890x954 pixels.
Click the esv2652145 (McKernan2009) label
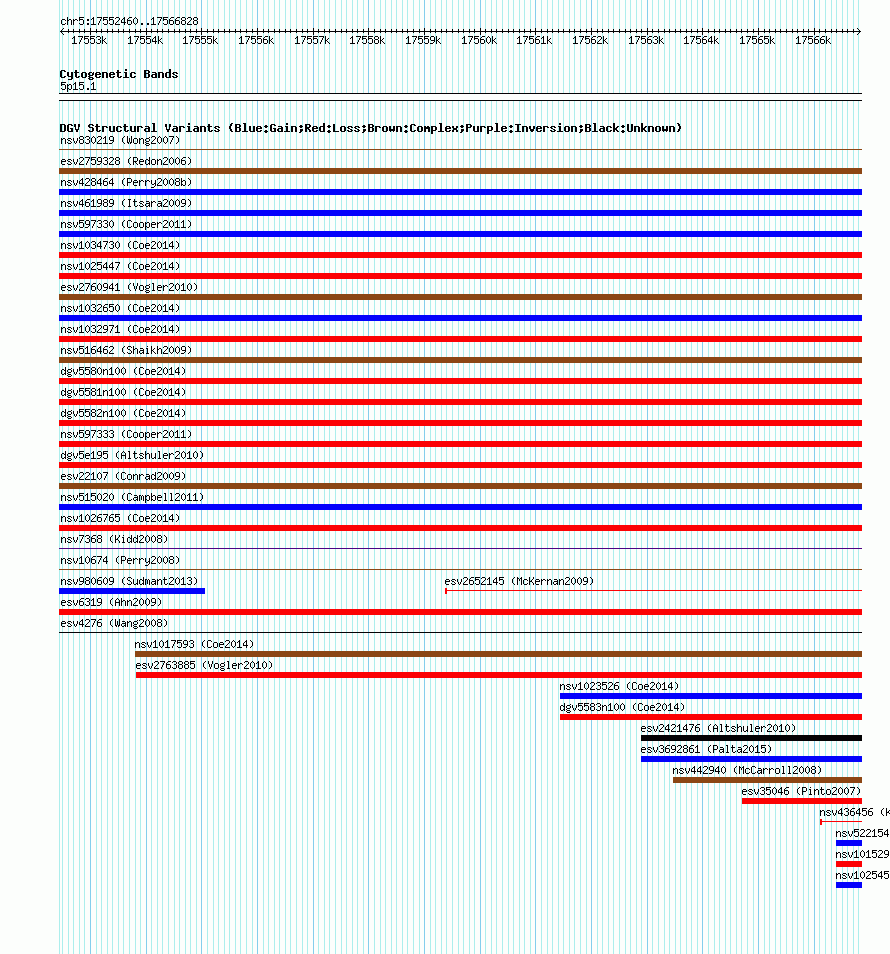coord(519,581)
